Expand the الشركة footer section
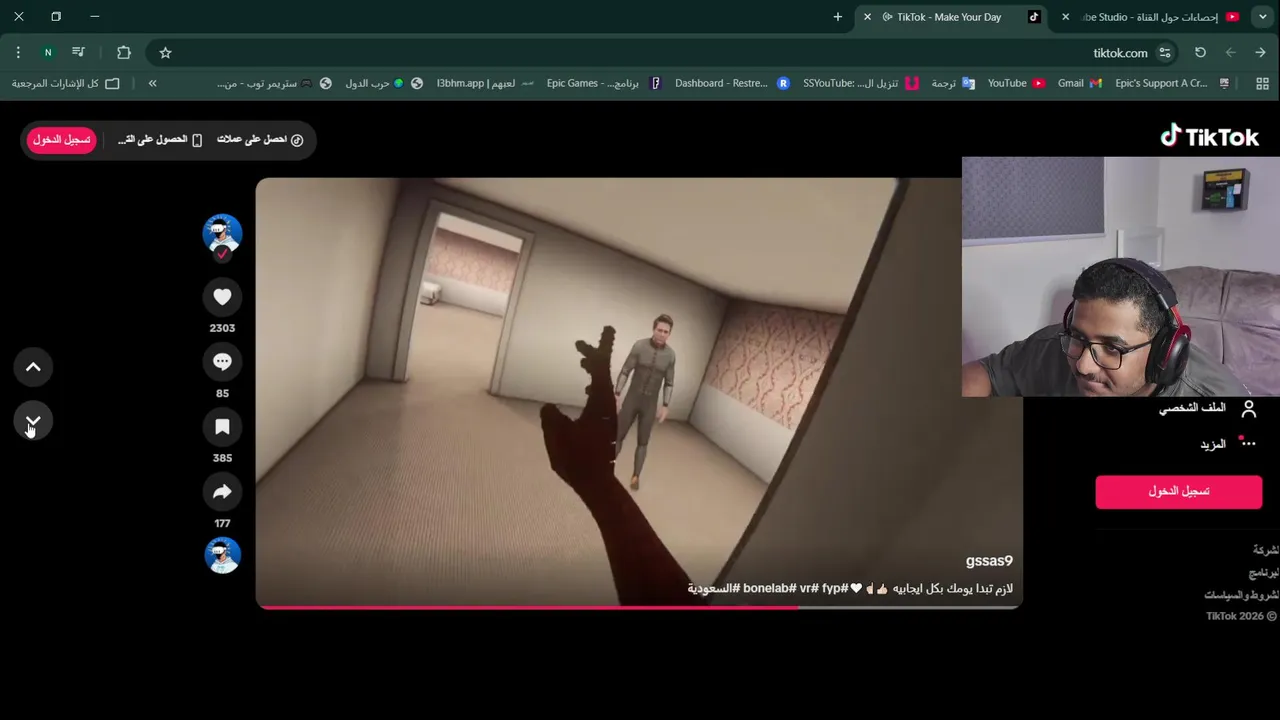The height and width of the screenshot is (720, 1280). tap(1265, 550)
